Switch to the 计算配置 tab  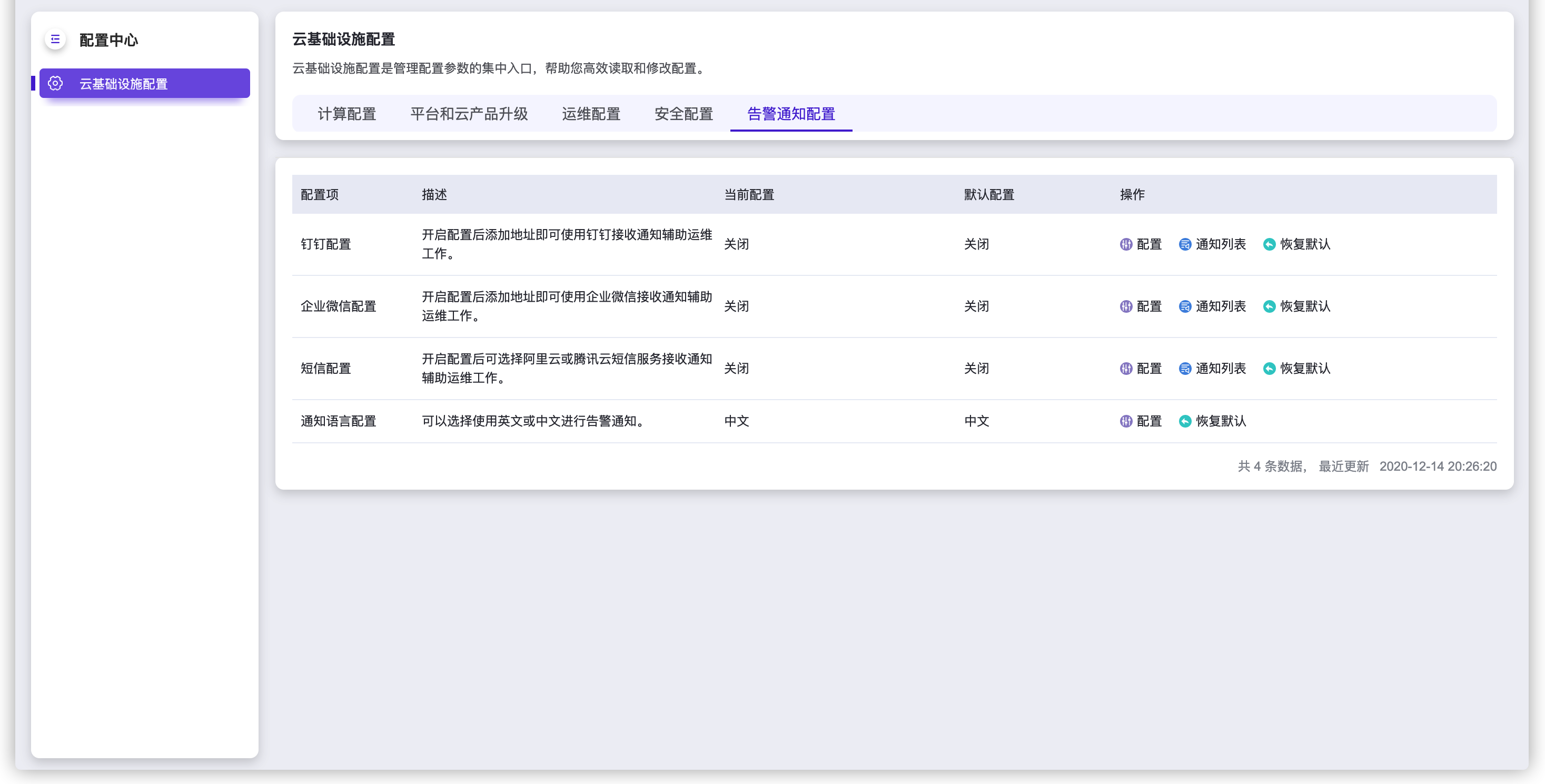click(346, 114)
